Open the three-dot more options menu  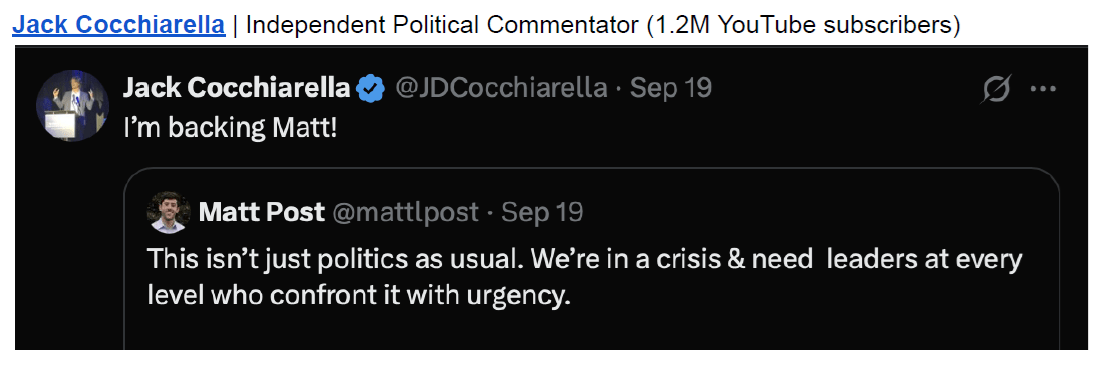[x=1042, y=89]
